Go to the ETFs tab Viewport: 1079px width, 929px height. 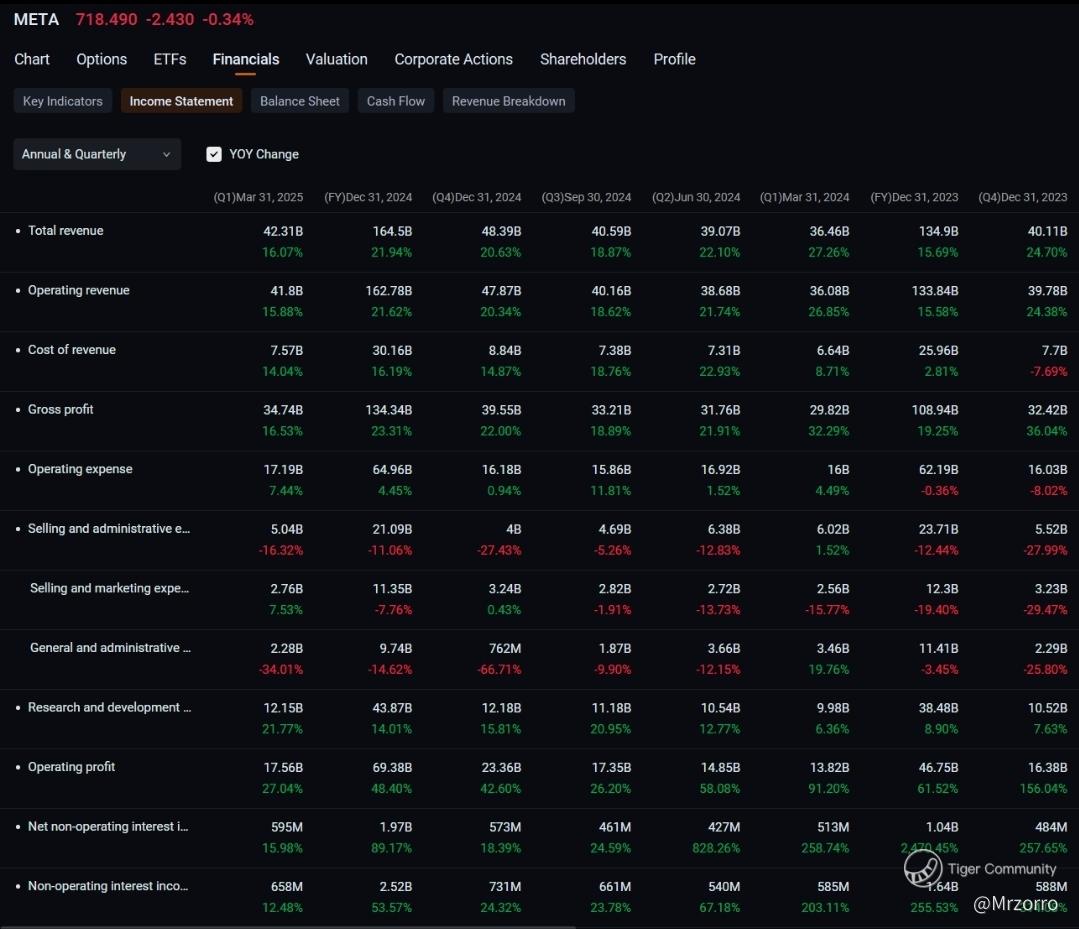[x=170, y=59]
